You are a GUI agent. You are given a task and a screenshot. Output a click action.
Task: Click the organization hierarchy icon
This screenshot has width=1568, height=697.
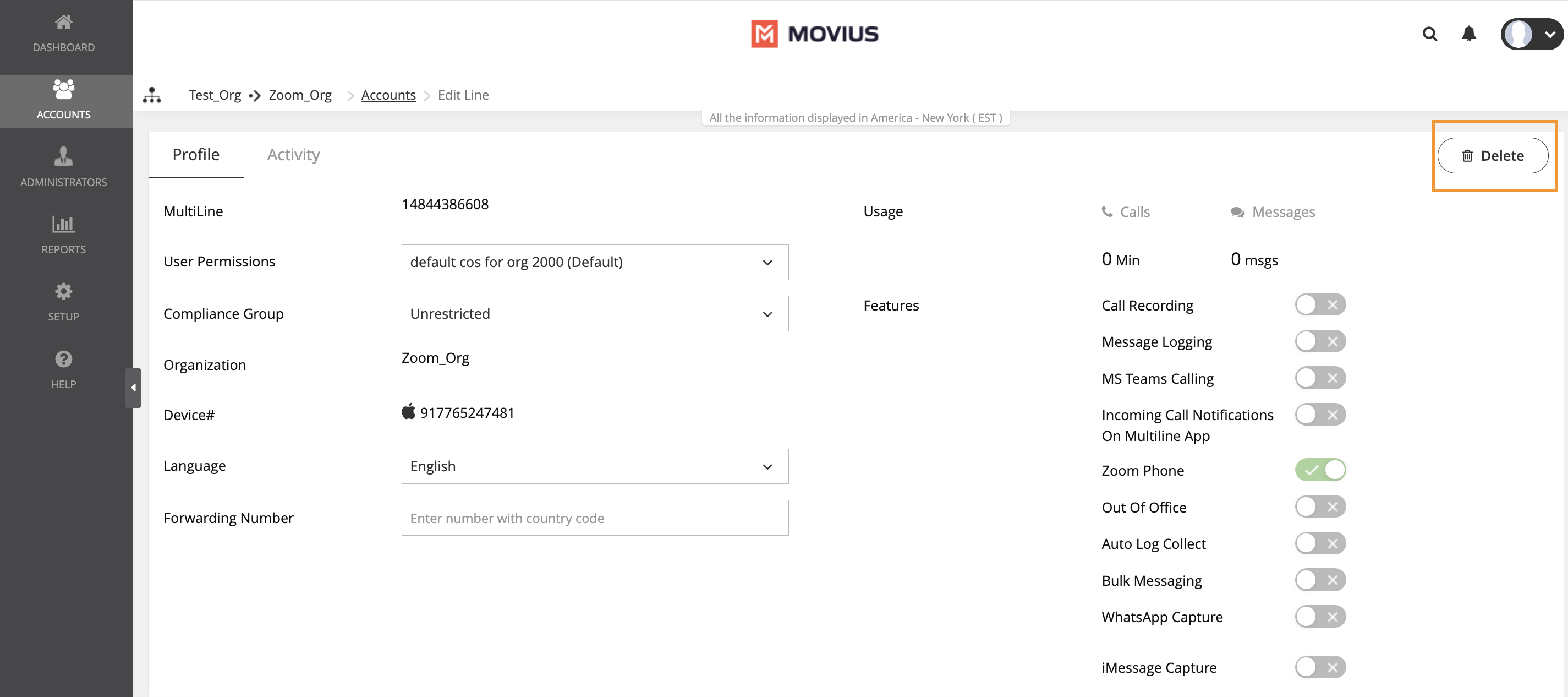point(151,95)
